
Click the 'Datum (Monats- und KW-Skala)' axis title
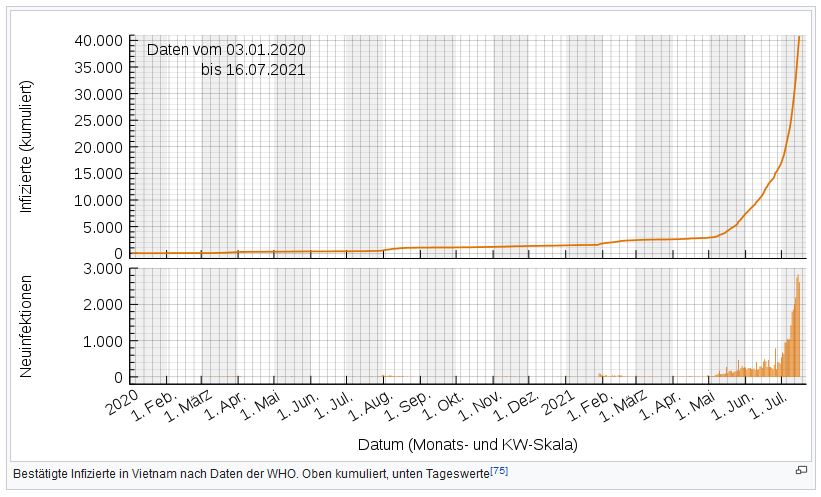coord(467,442)
